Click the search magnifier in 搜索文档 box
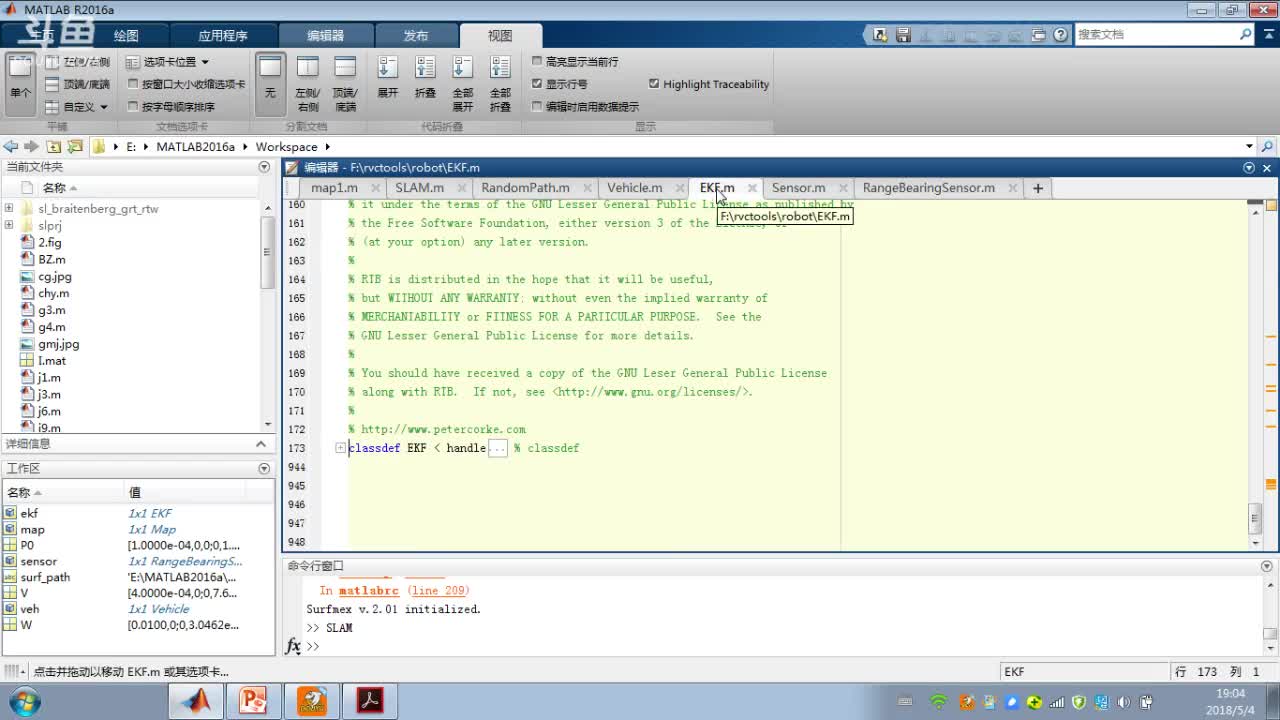1280x720 pixels. pos(1245,34)
